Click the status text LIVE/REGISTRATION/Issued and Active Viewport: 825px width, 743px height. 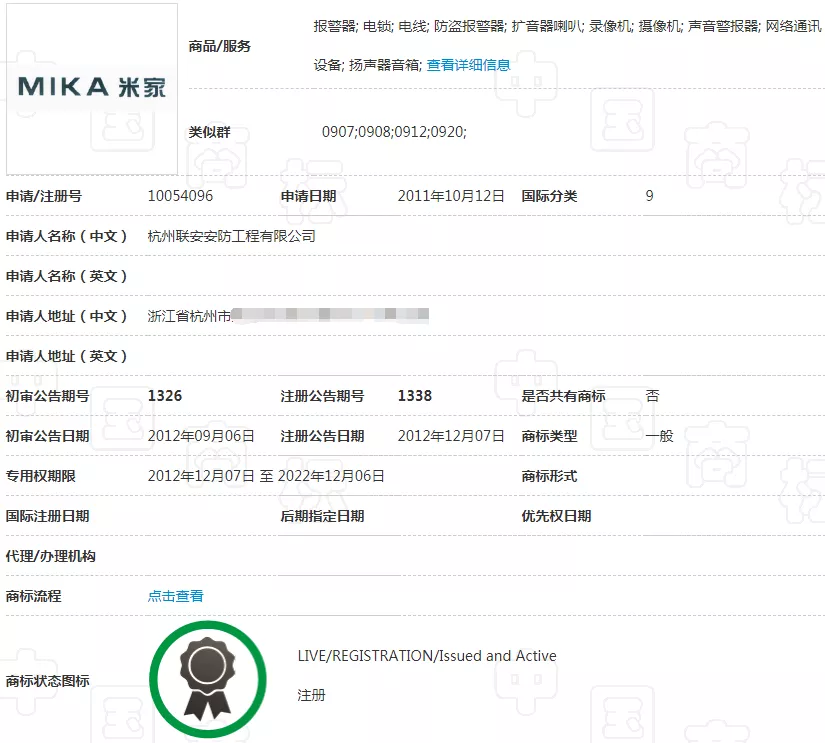(x=427, y=655)
